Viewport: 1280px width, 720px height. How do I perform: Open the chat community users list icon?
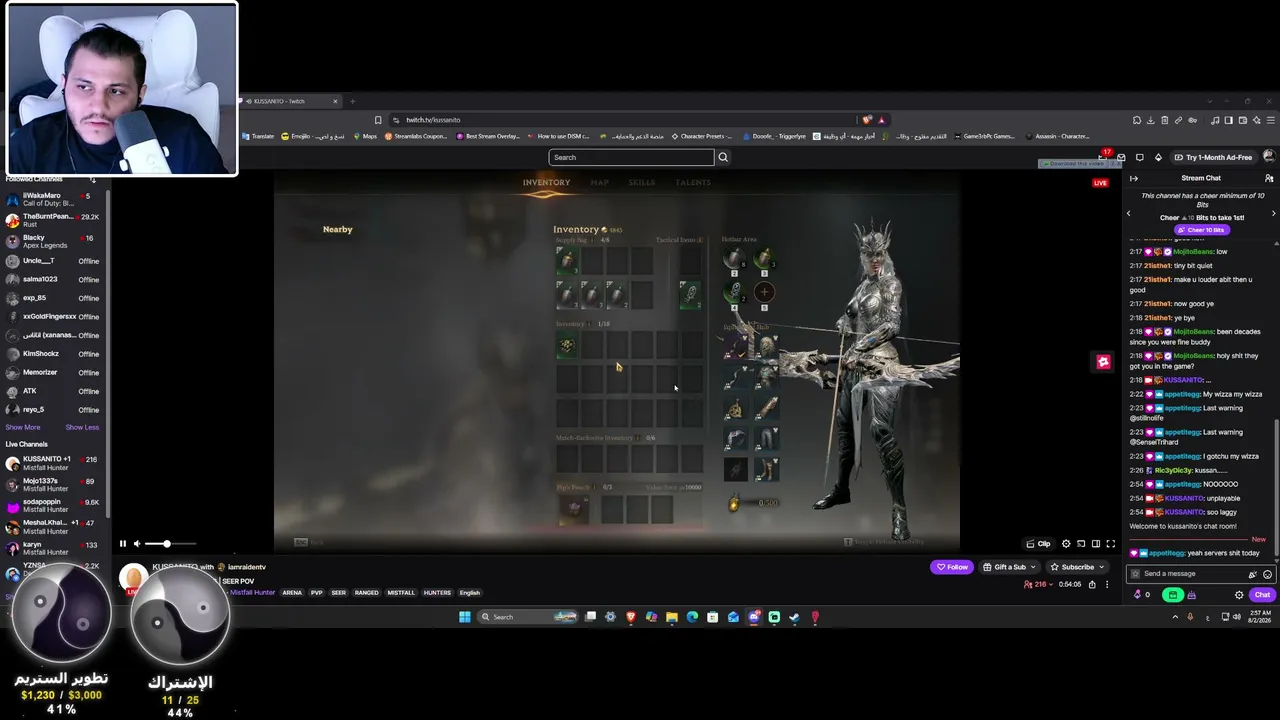click(x=1269, y=178)
